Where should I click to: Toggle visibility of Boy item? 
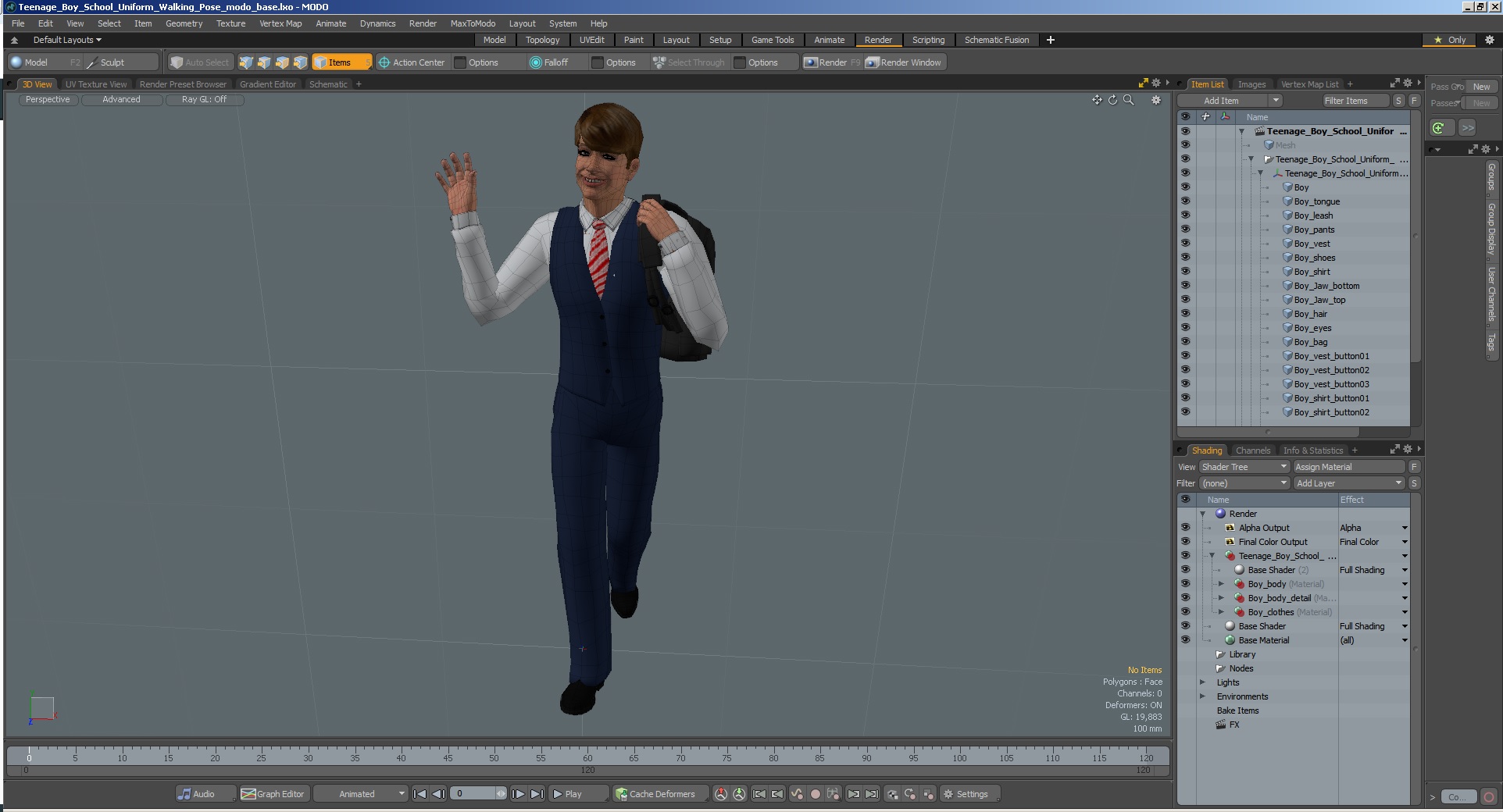(x=1185, y=187)
